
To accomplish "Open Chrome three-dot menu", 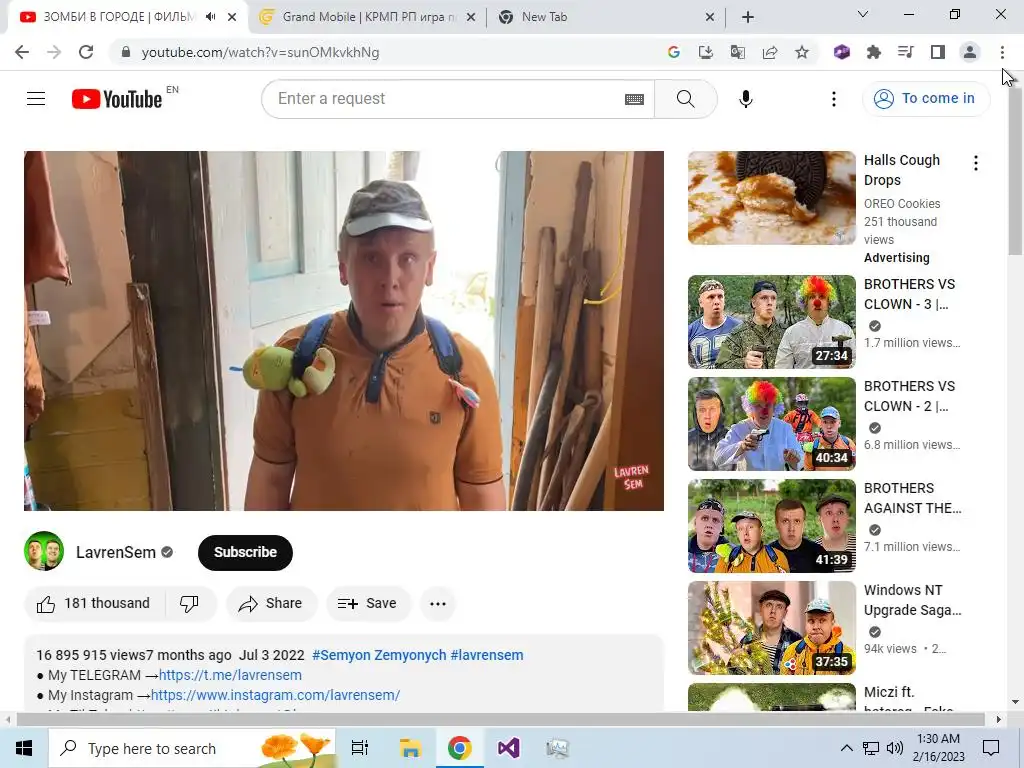I will tap(1002, 52).
